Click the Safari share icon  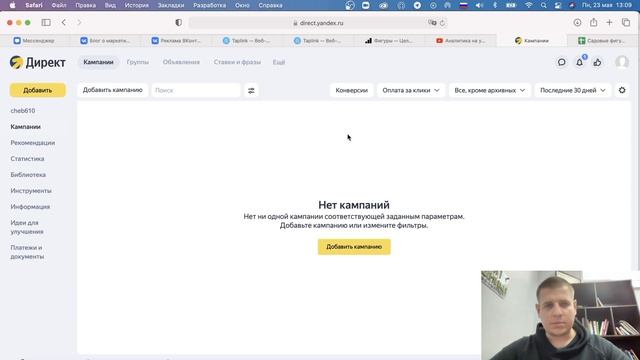(x=593, y=22)
